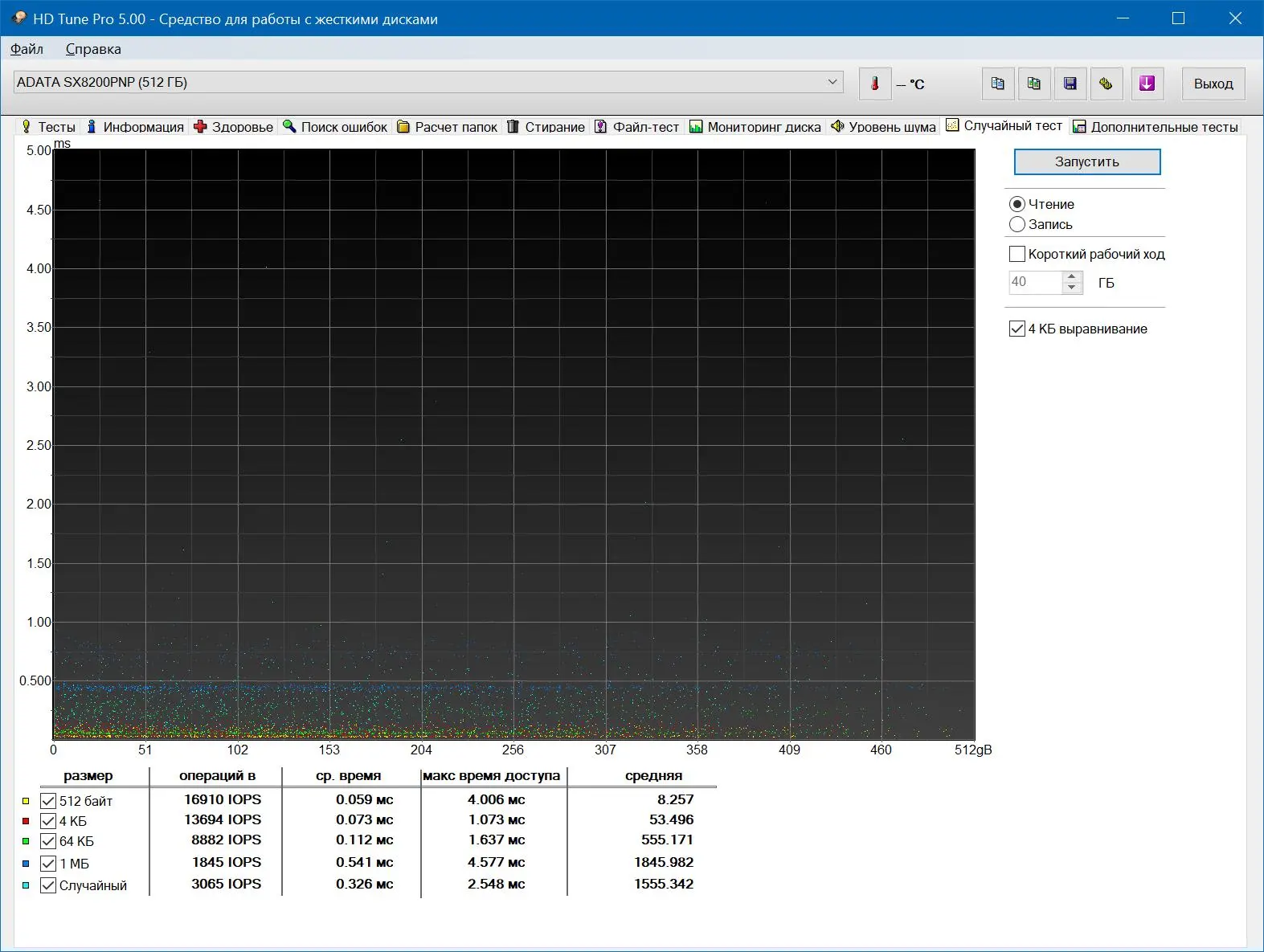
Task: Click the размер column header
Action: point(88,776)
